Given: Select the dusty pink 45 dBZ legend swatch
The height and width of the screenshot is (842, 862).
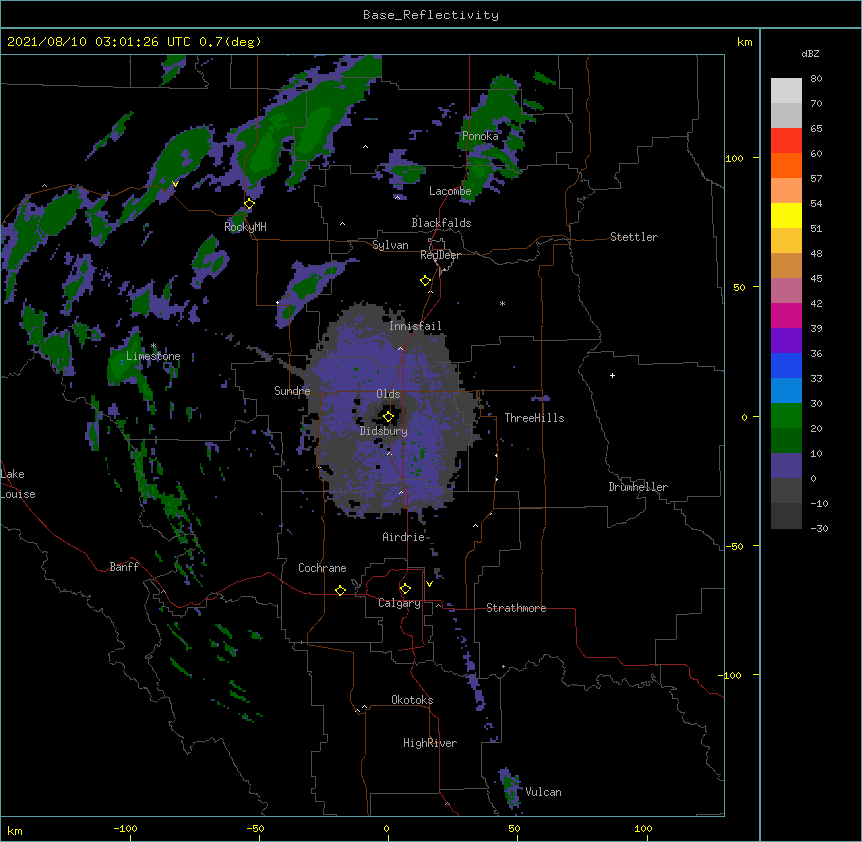Looking at the screenshot, I should [x=786, y=290].
